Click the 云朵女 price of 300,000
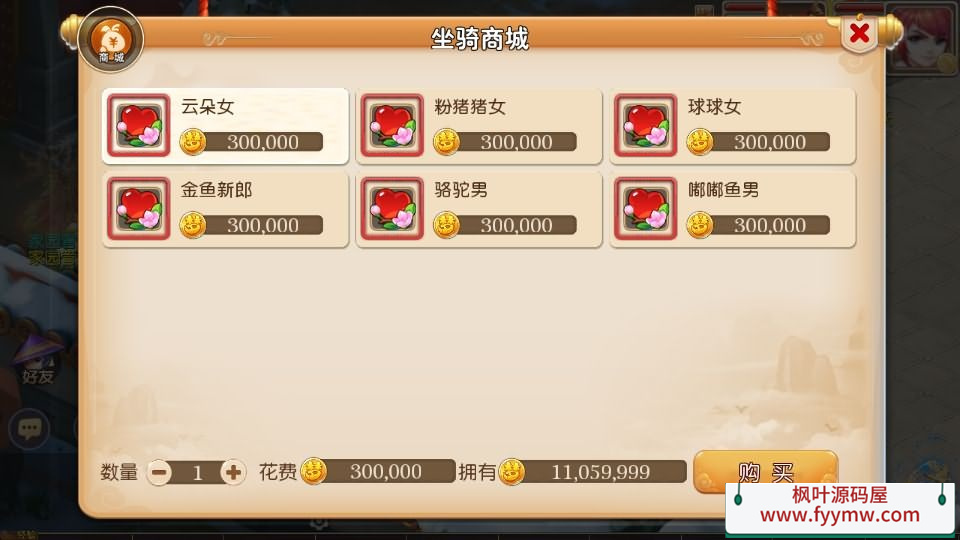This screenshot has height=540, width=960. pyautogui.click(x=263, y=142)
